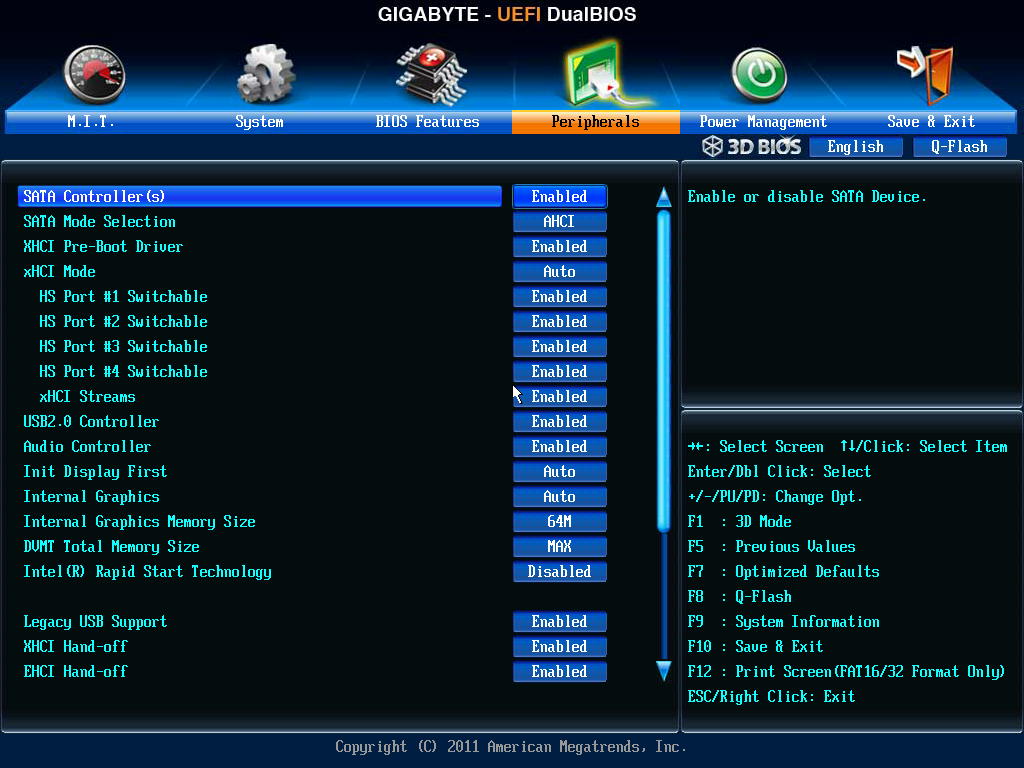1024x768 pixels.
Task: Select the SATA Controller(s) row label
Action: [x=259, y=197]
